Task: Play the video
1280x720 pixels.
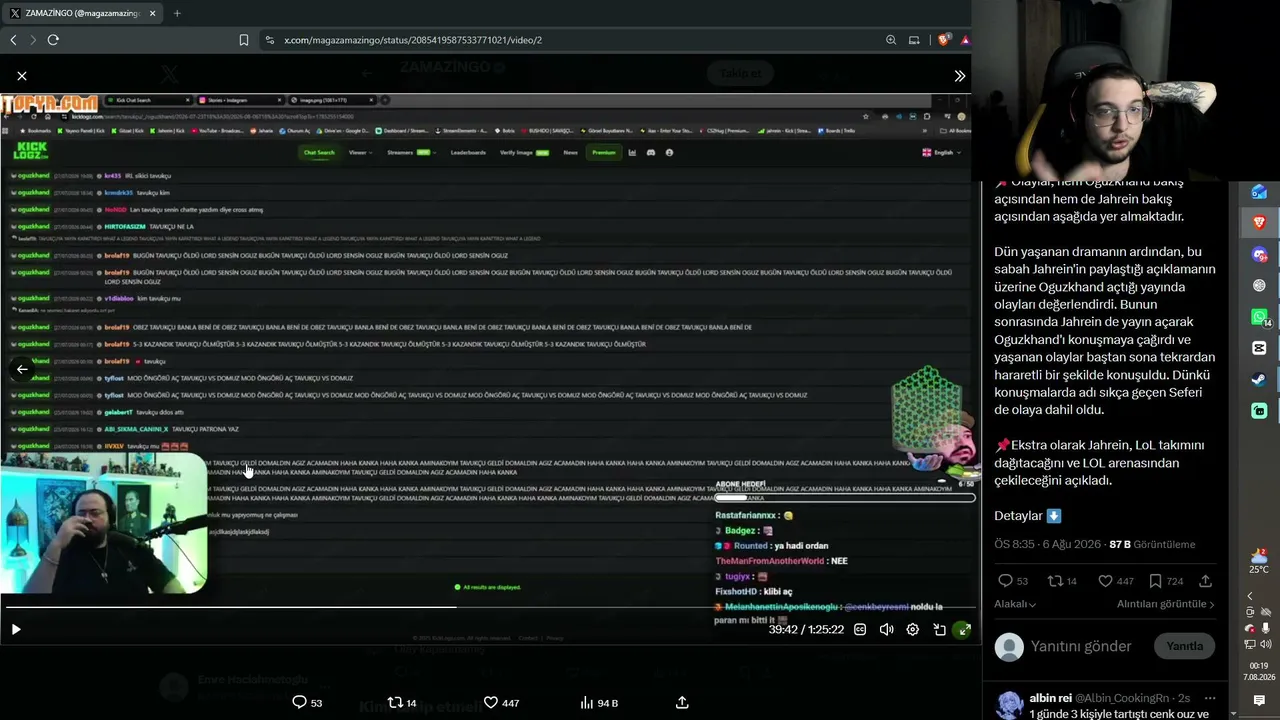Action: (16, 629)
